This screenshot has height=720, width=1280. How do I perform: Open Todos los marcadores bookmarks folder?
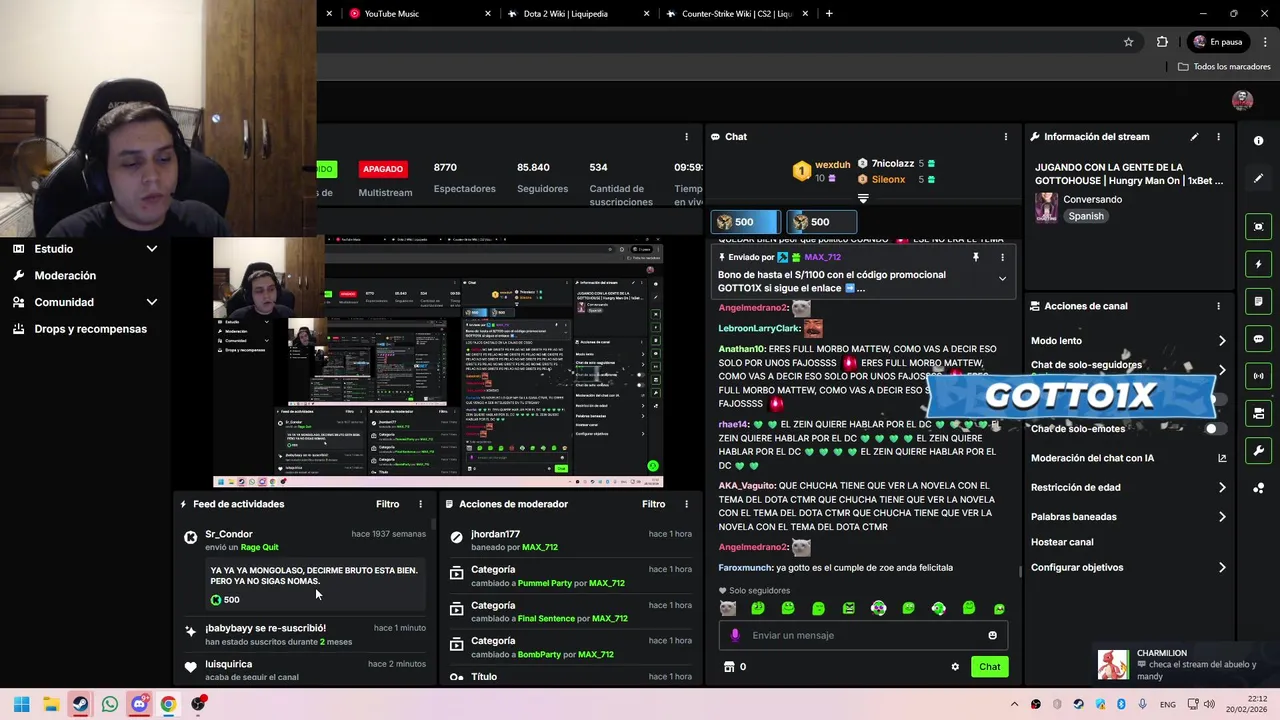1224,67
